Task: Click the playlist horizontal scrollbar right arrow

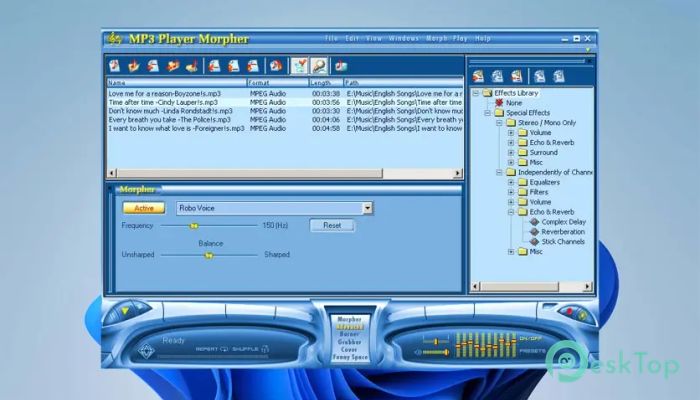Action: (x=458, y=173)
